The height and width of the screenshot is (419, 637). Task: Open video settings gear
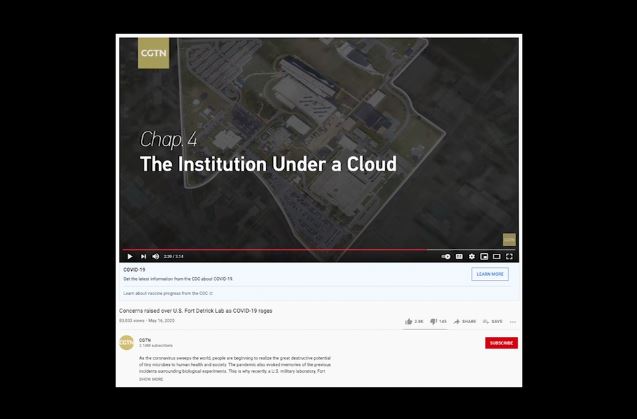[472, 256]
